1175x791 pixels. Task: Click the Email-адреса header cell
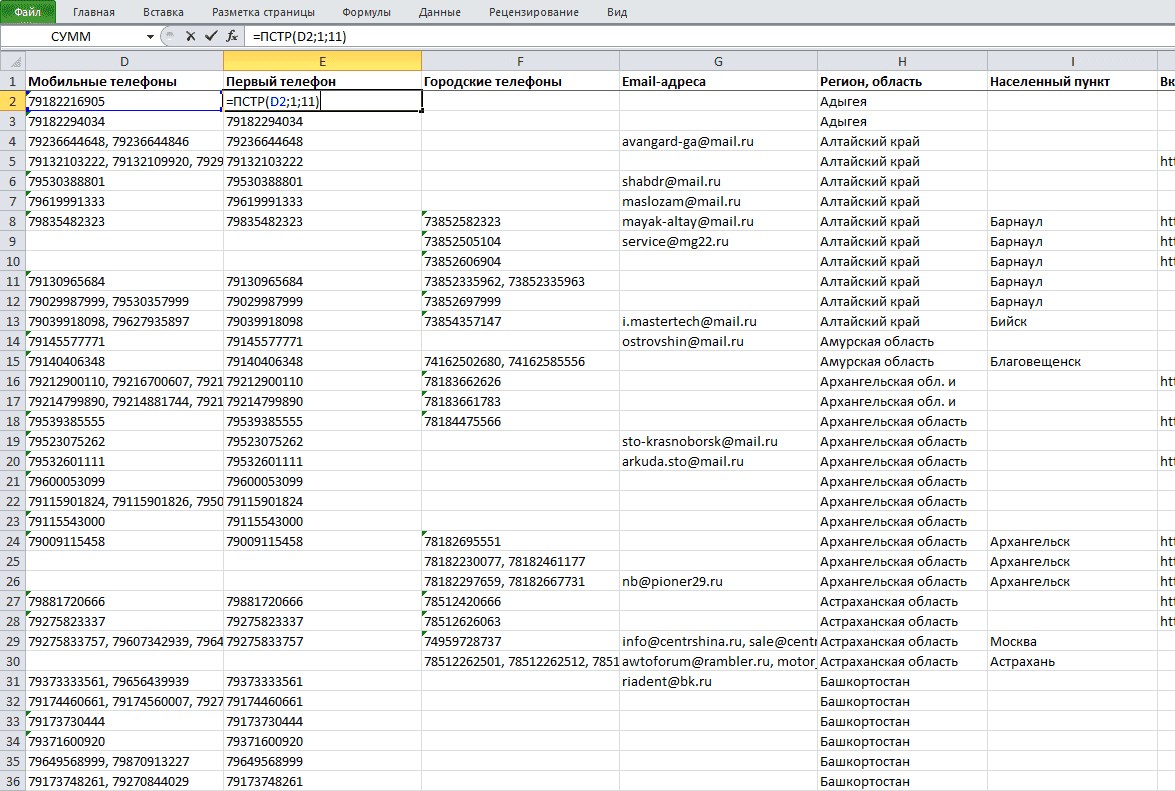718,82
